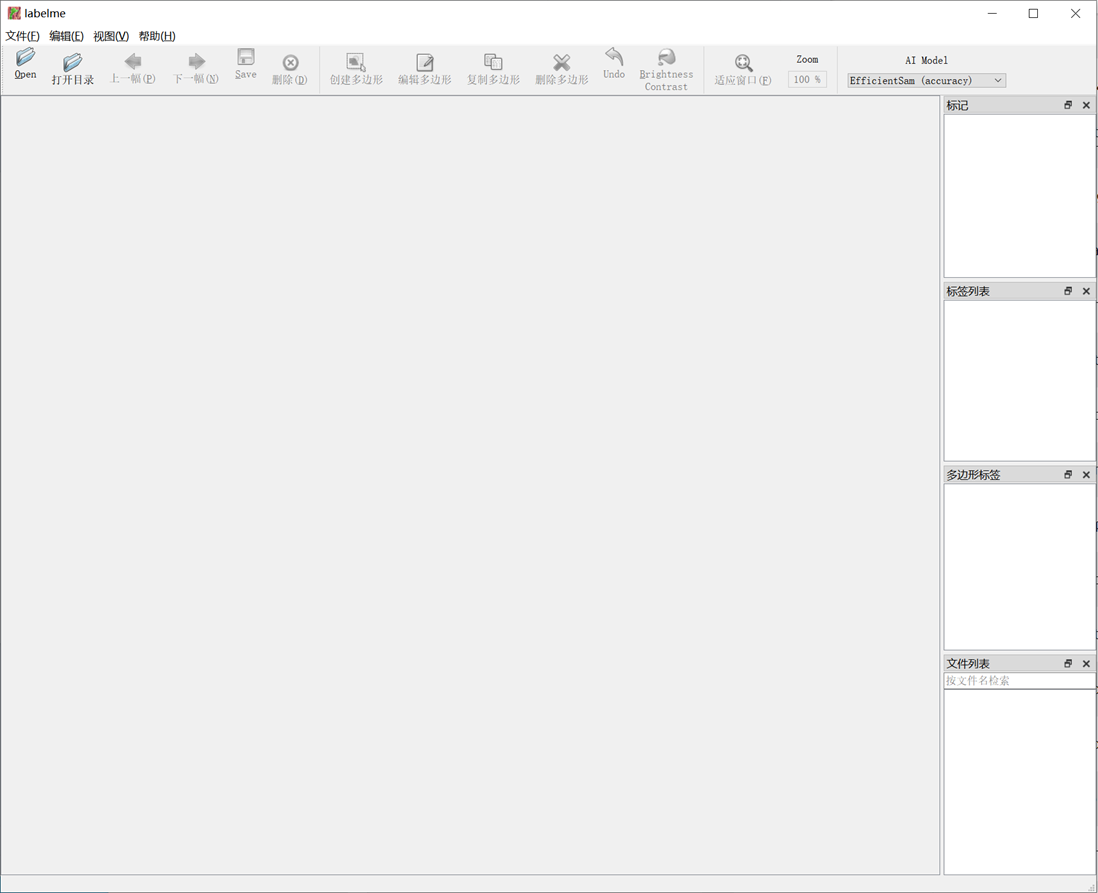Click the Zoom 100 % value field
The height and width of the screenshot is (893, 1098).
point(807,80)
